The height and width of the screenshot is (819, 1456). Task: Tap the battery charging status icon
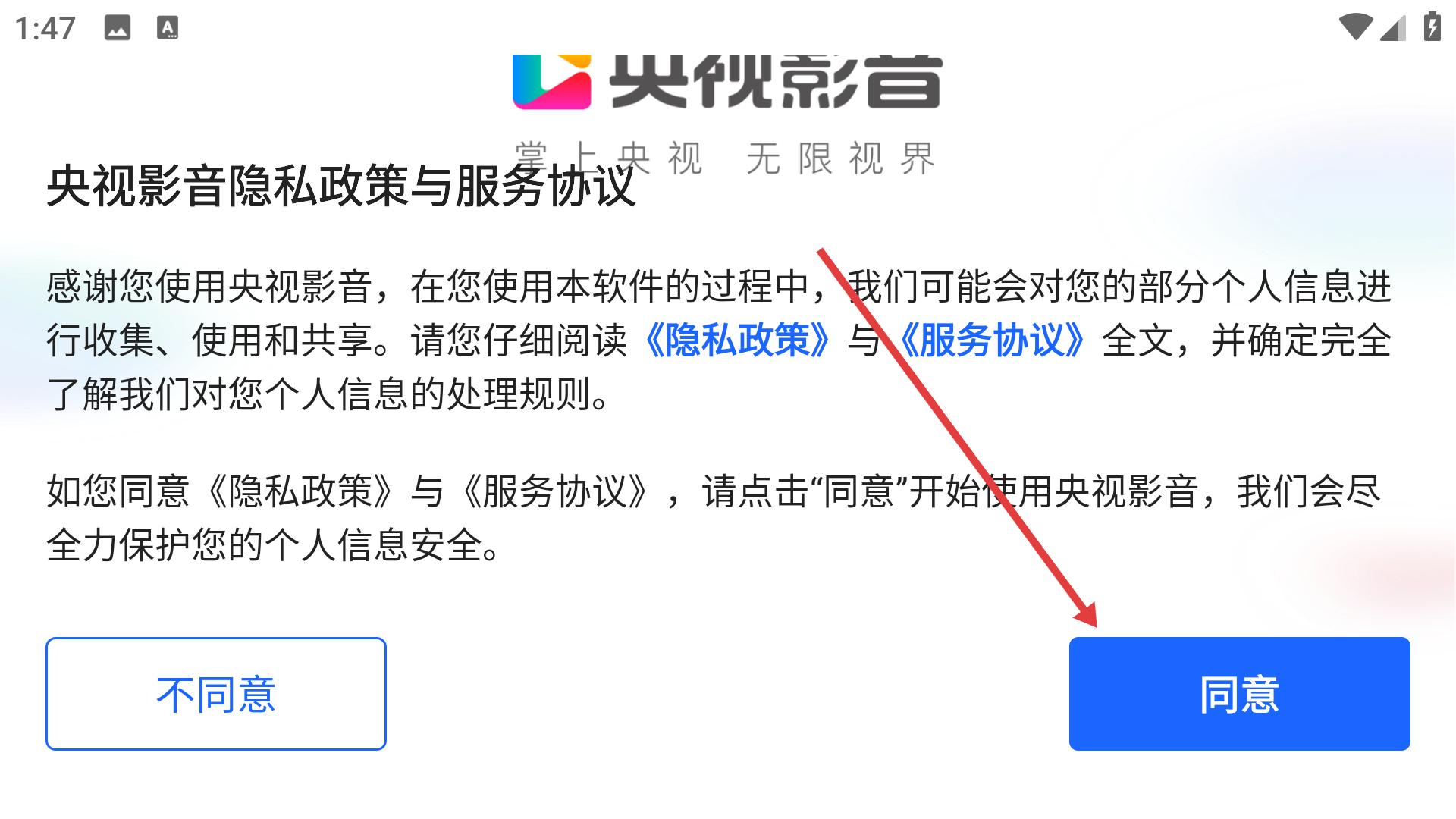click(x=1432, y=27)
